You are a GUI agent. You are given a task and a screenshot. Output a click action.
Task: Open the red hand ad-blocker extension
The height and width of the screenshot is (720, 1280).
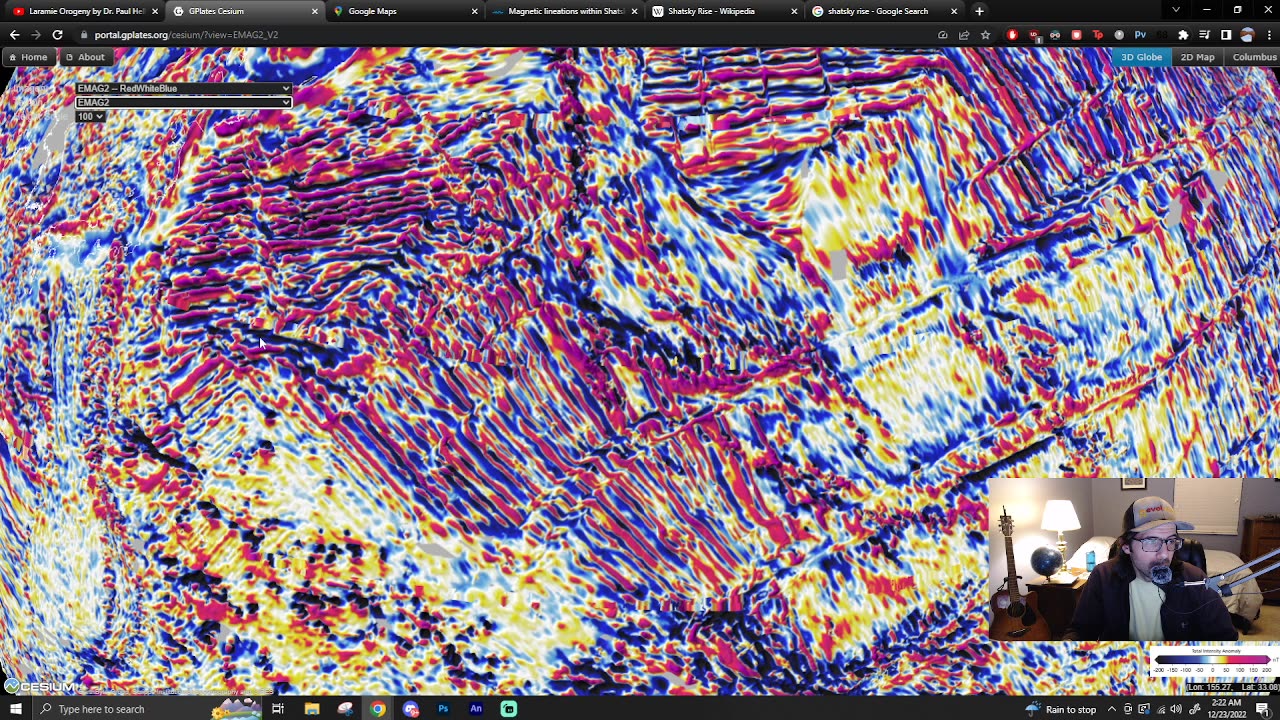point(1012,35)
